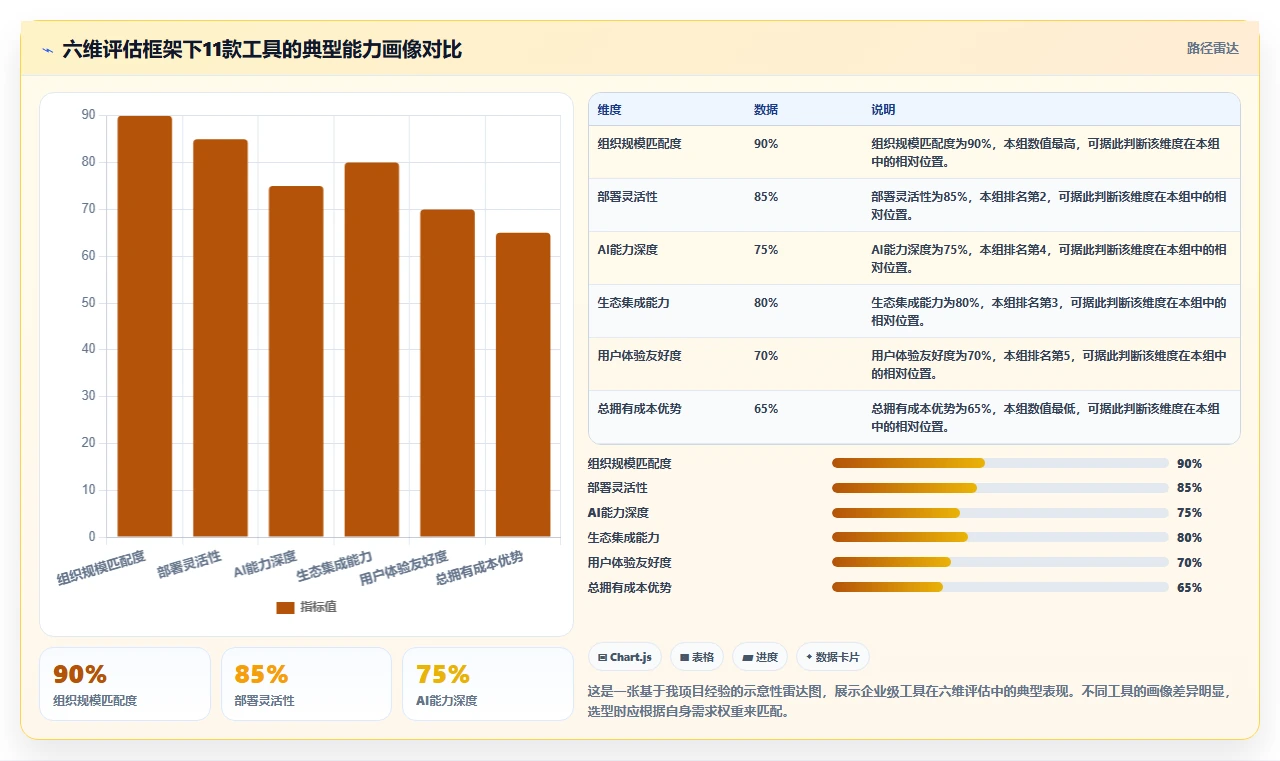The image size is (1280, 761).
Task: Click the 70% value in table
Action: (x=766, y=356)
